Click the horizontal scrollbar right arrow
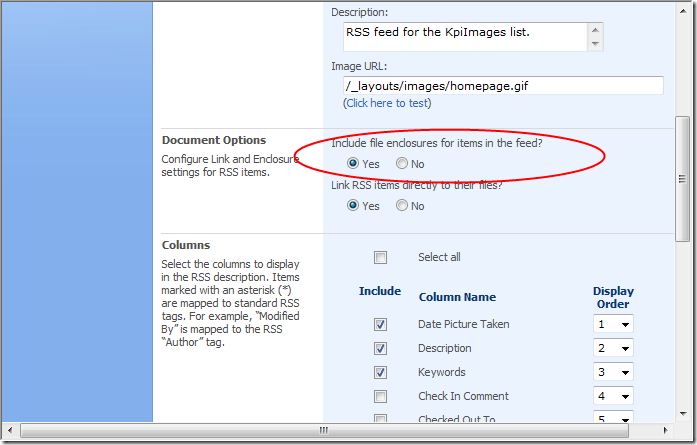This screenshot has width=697, height=445. 668,431
